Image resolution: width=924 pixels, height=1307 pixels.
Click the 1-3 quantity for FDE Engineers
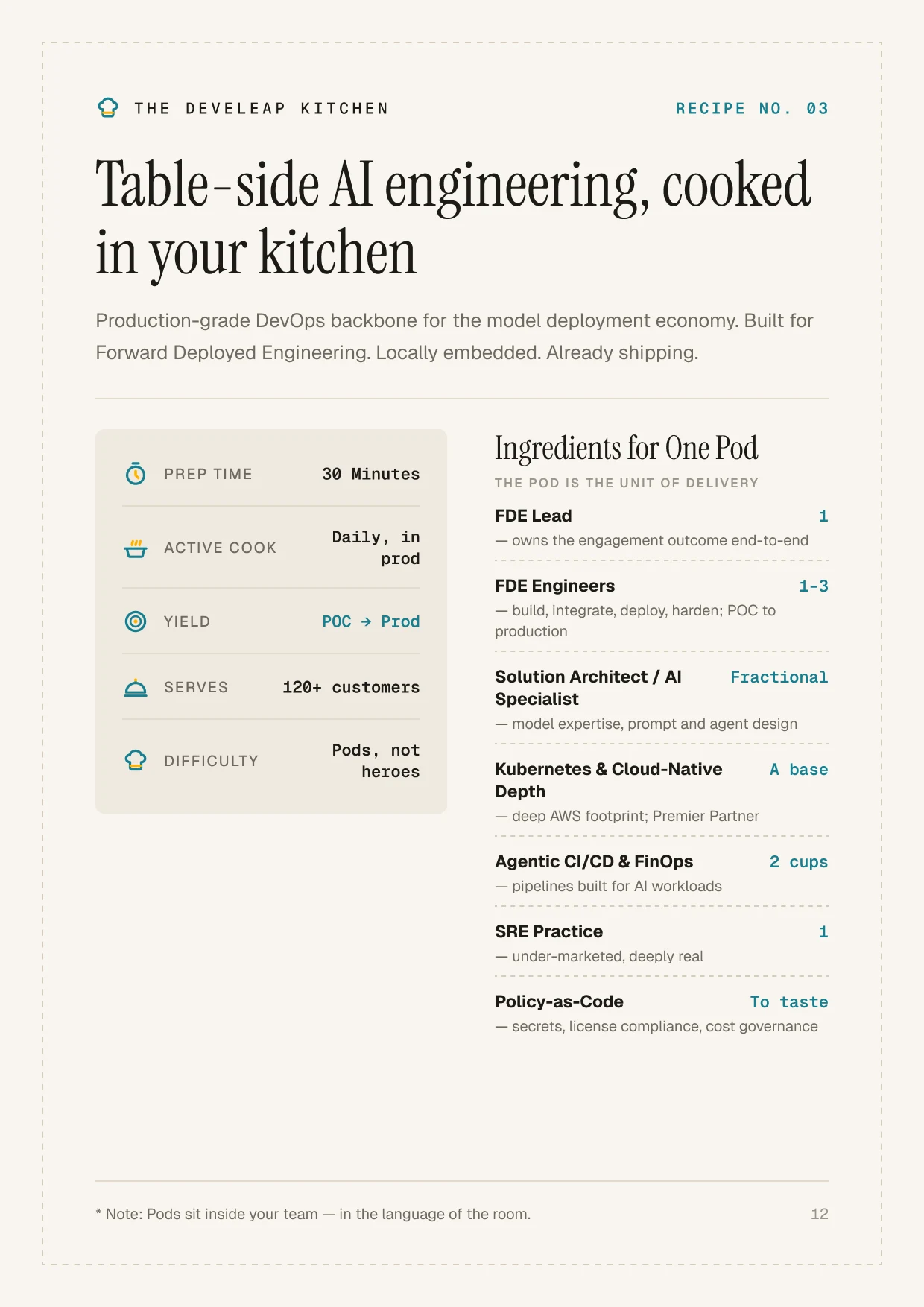(814, 586)
